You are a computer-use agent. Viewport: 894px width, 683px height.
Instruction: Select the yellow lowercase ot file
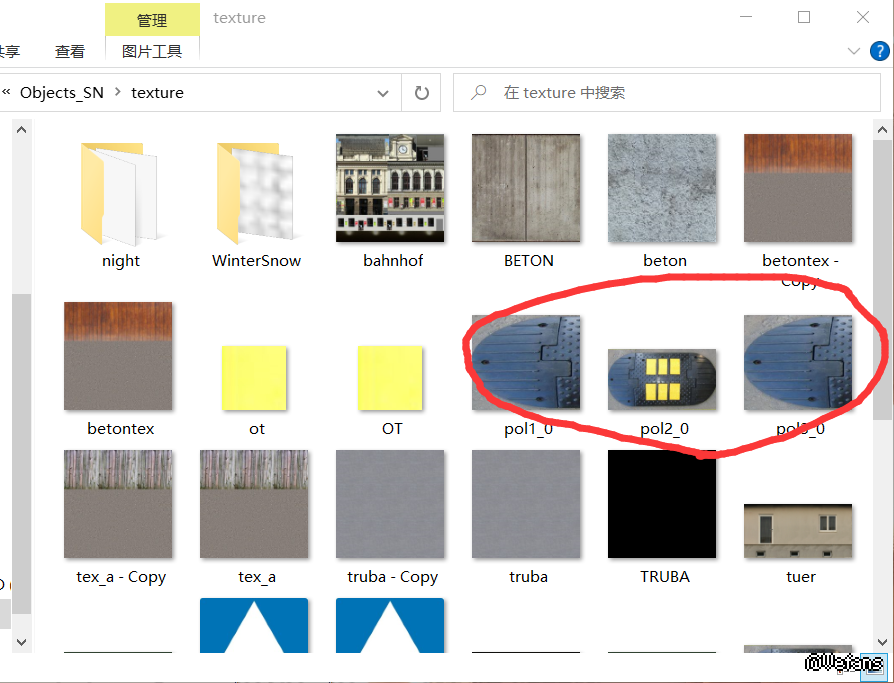click(x=256, y=378)
